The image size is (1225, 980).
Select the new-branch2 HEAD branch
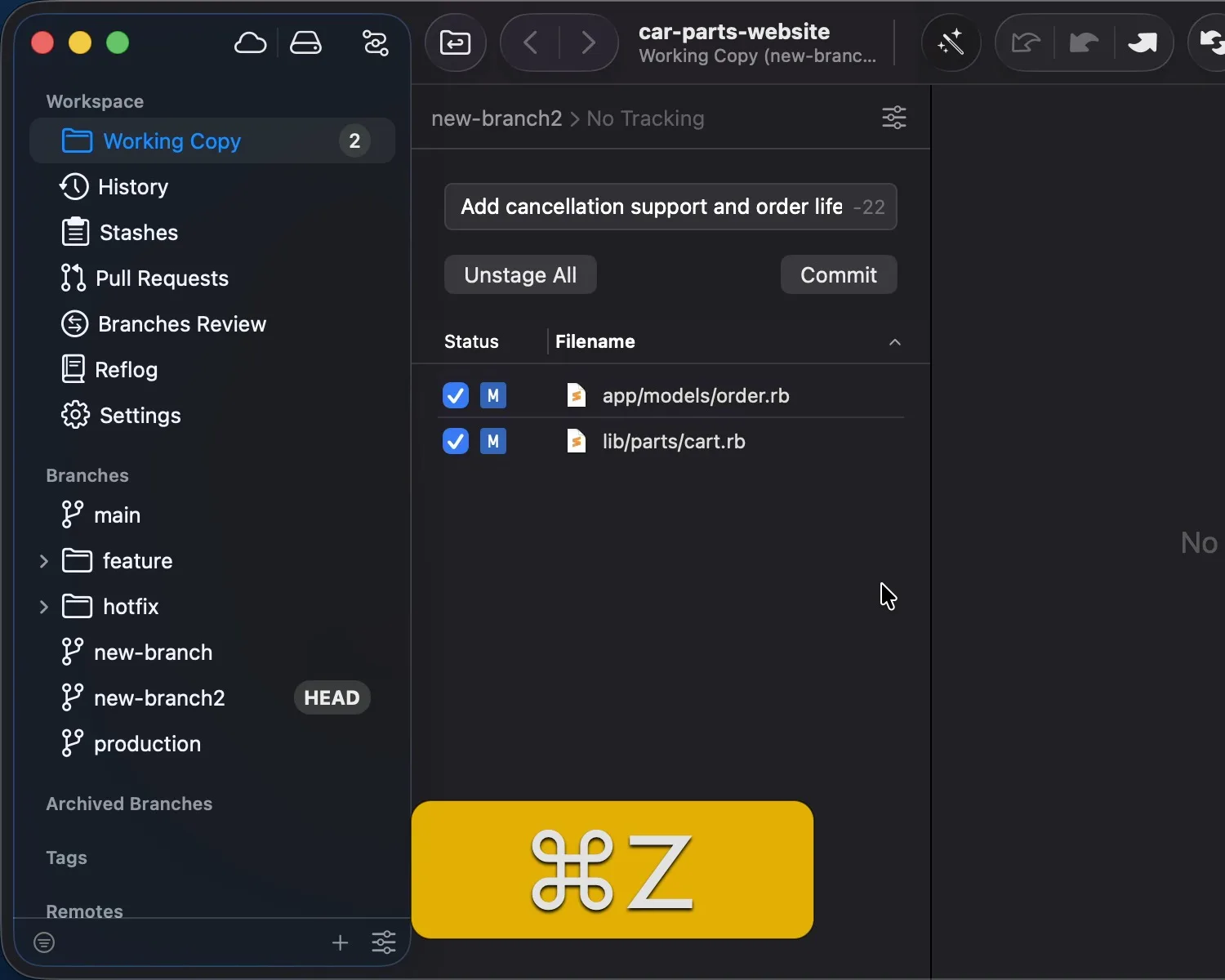[x=212, y=698]
